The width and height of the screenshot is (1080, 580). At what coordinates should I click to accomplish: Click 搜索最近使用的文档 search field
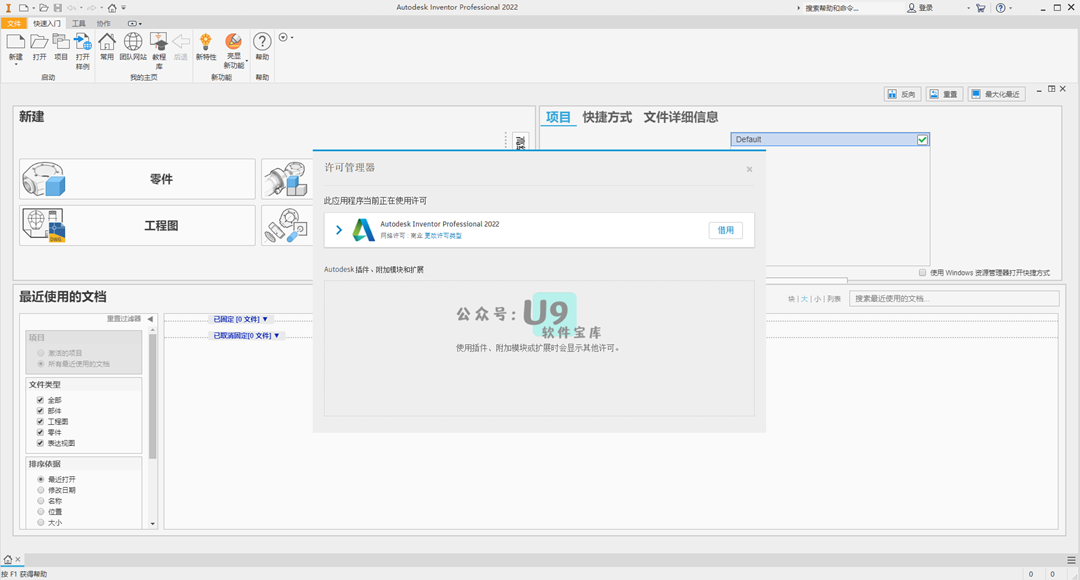click(954, 298)
